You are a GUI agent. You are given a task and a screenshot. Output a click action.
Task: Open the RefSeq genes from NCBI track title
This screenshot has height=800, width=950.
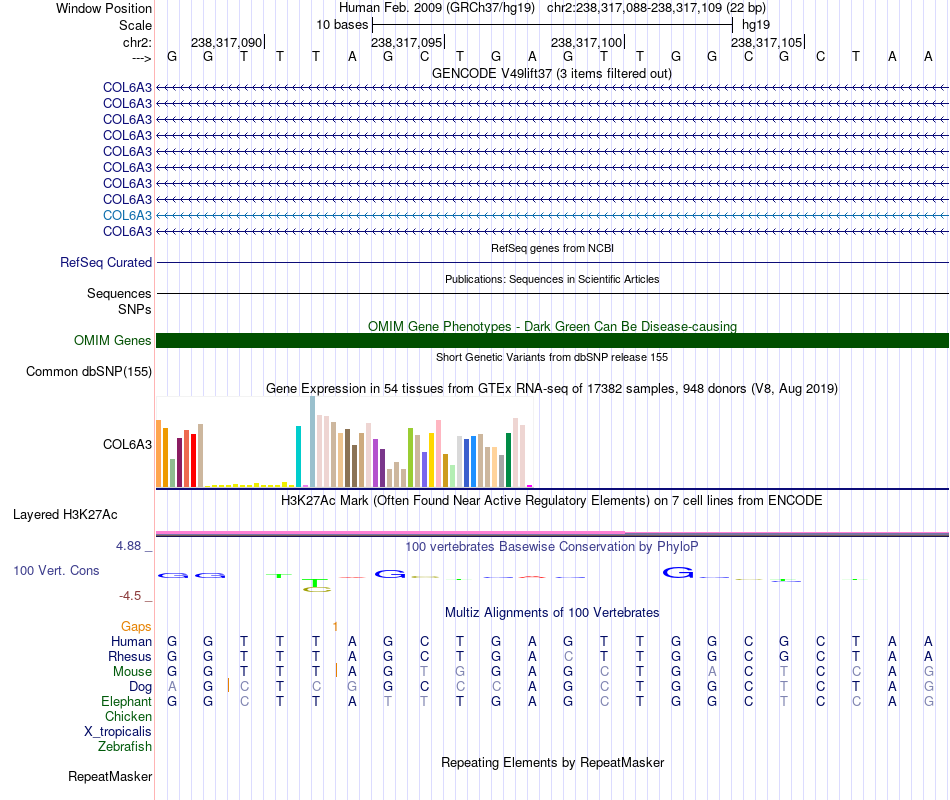(x=552, y=248)
